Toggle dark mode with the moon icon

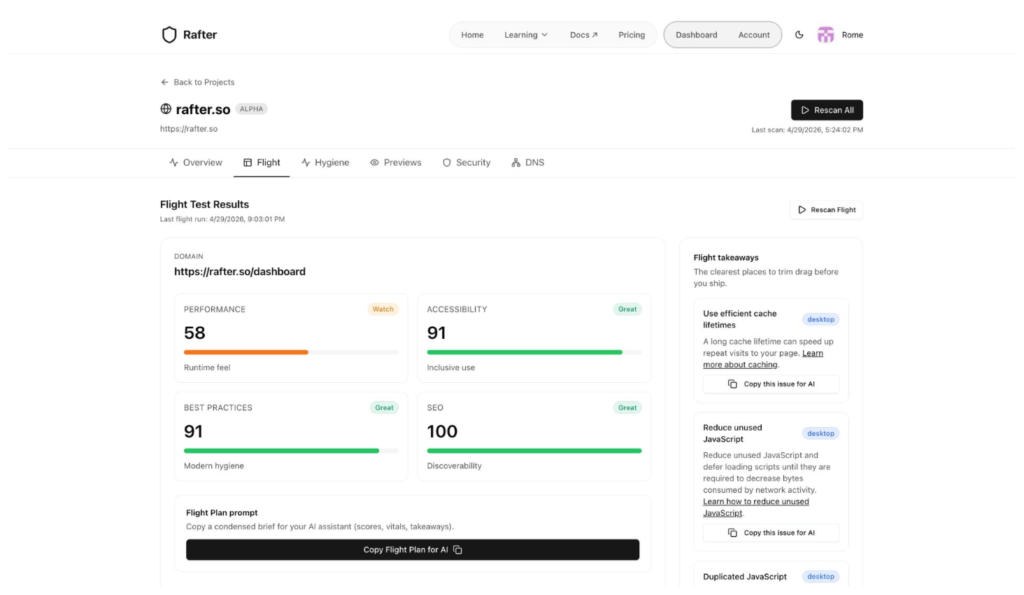[799, 35]
